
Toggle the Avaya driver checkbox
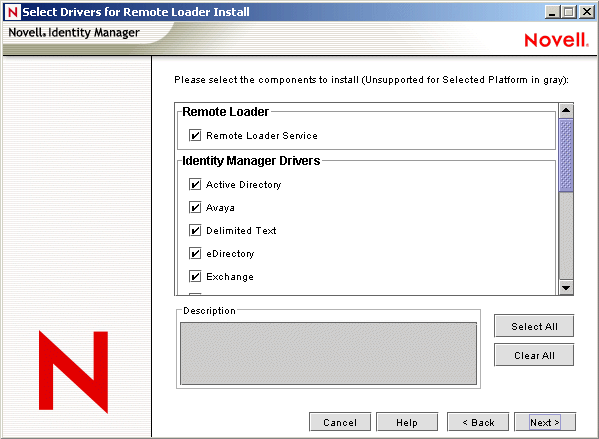[195, 207]
